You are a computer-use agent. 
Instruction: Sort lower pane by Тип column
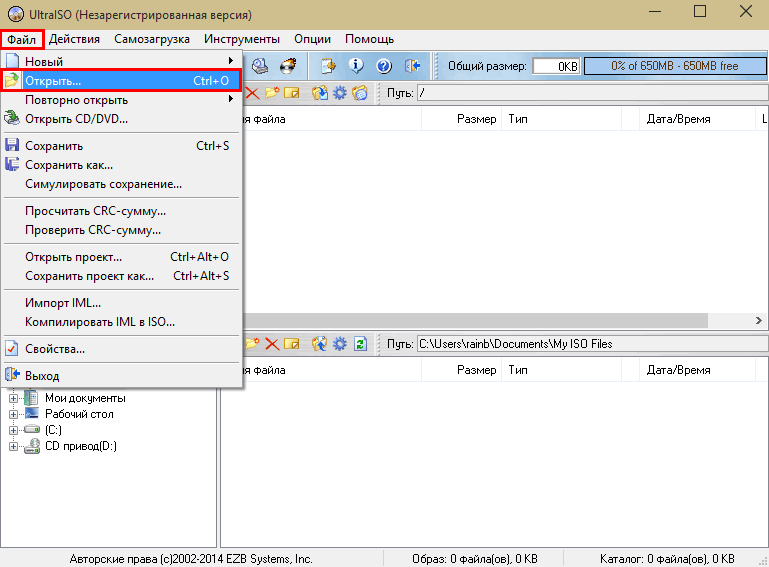tap(561, 370)
